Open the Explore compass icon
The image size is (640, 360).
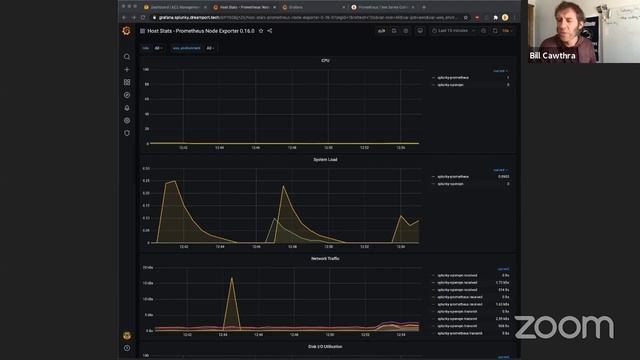[x=127, y=95]
